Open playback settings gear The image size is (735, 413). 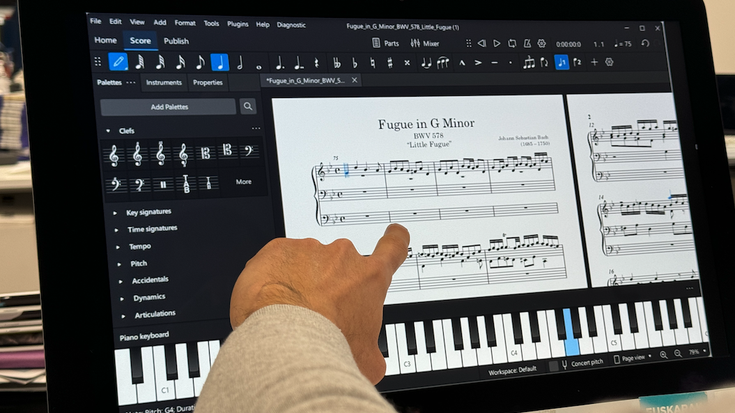pyautogui.click(x=541, y=44)
